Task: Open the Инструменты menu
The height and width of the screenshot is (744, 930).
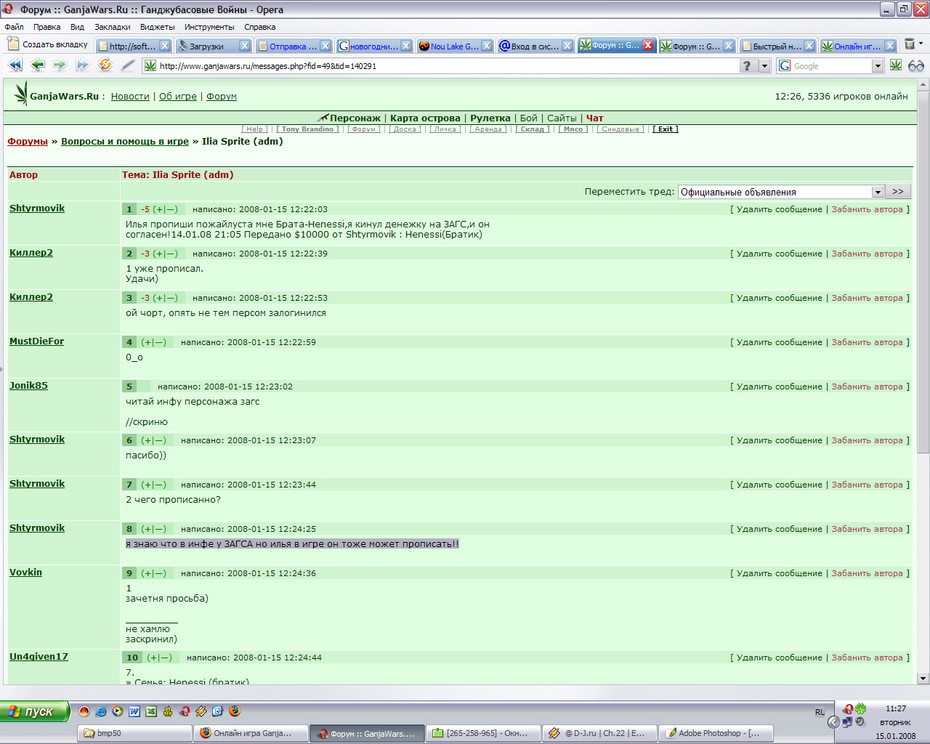Action: click(209, 27)
